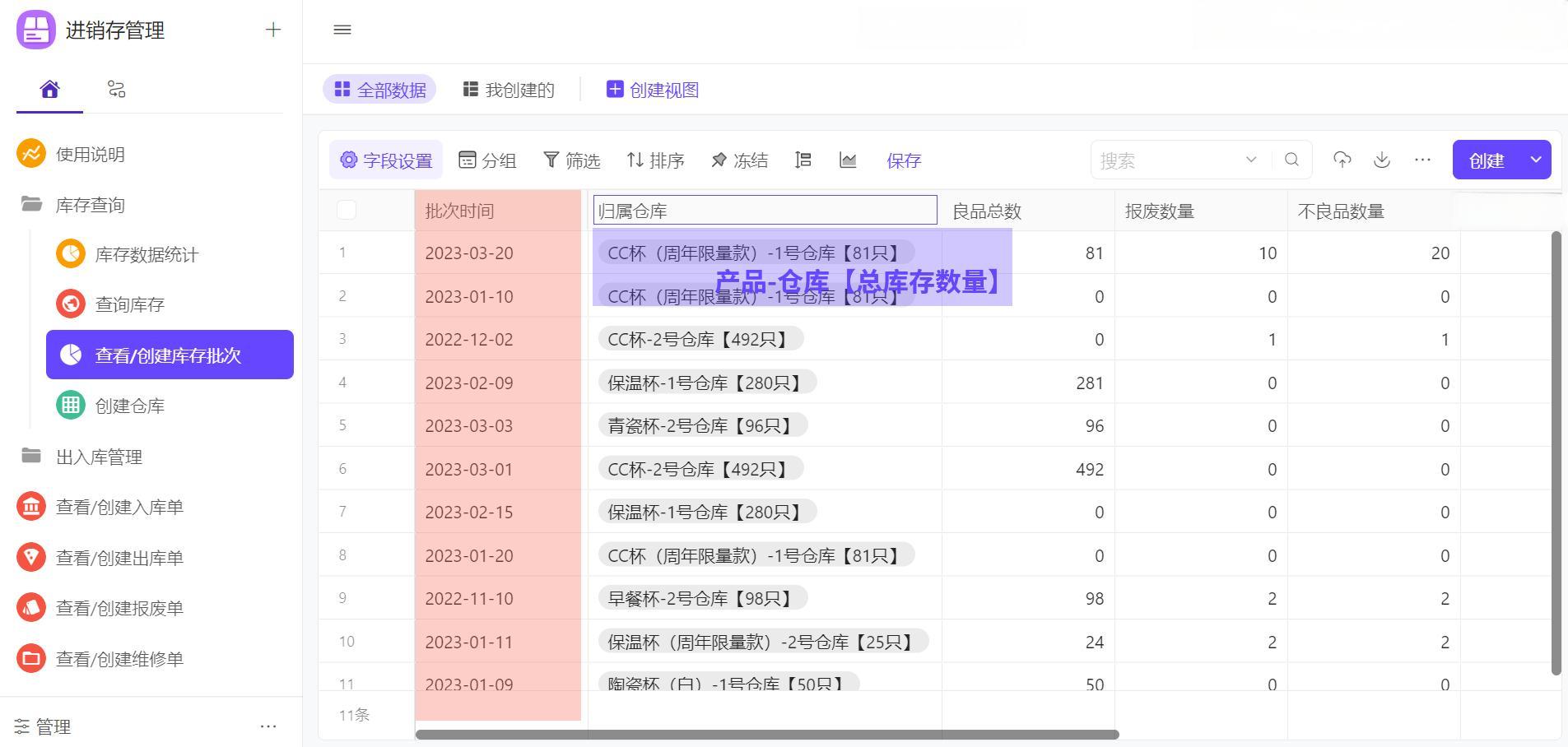Open the workflow icon tab in sidebar

coord(116,89)
